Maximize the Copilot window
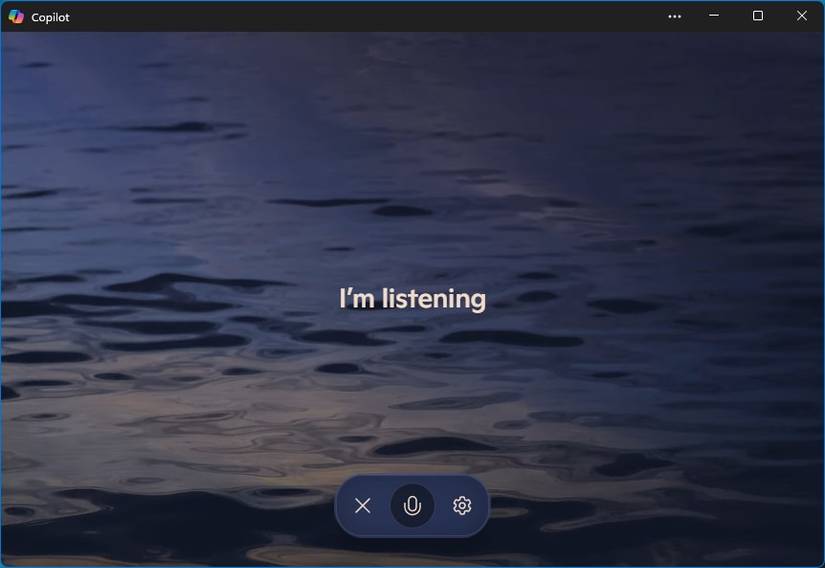The height and width of the screenshot is (568, 825). coord(758,16)
